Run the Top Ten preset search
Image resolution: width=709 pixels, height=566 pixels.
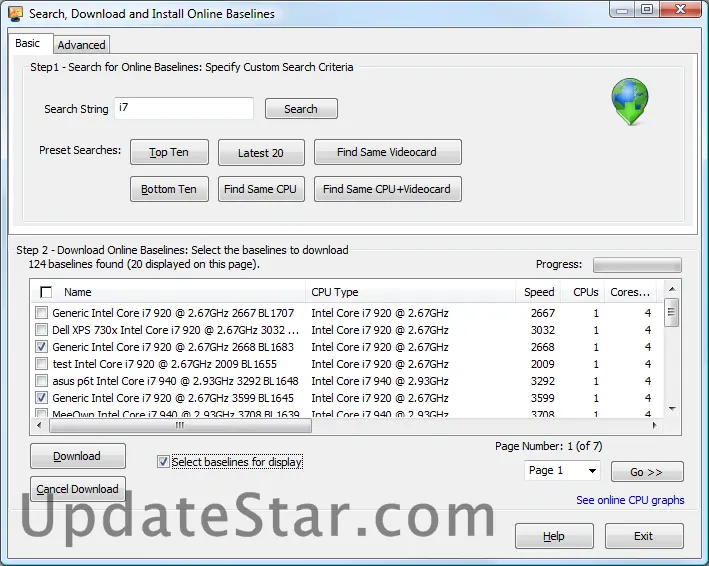point(169,152)
